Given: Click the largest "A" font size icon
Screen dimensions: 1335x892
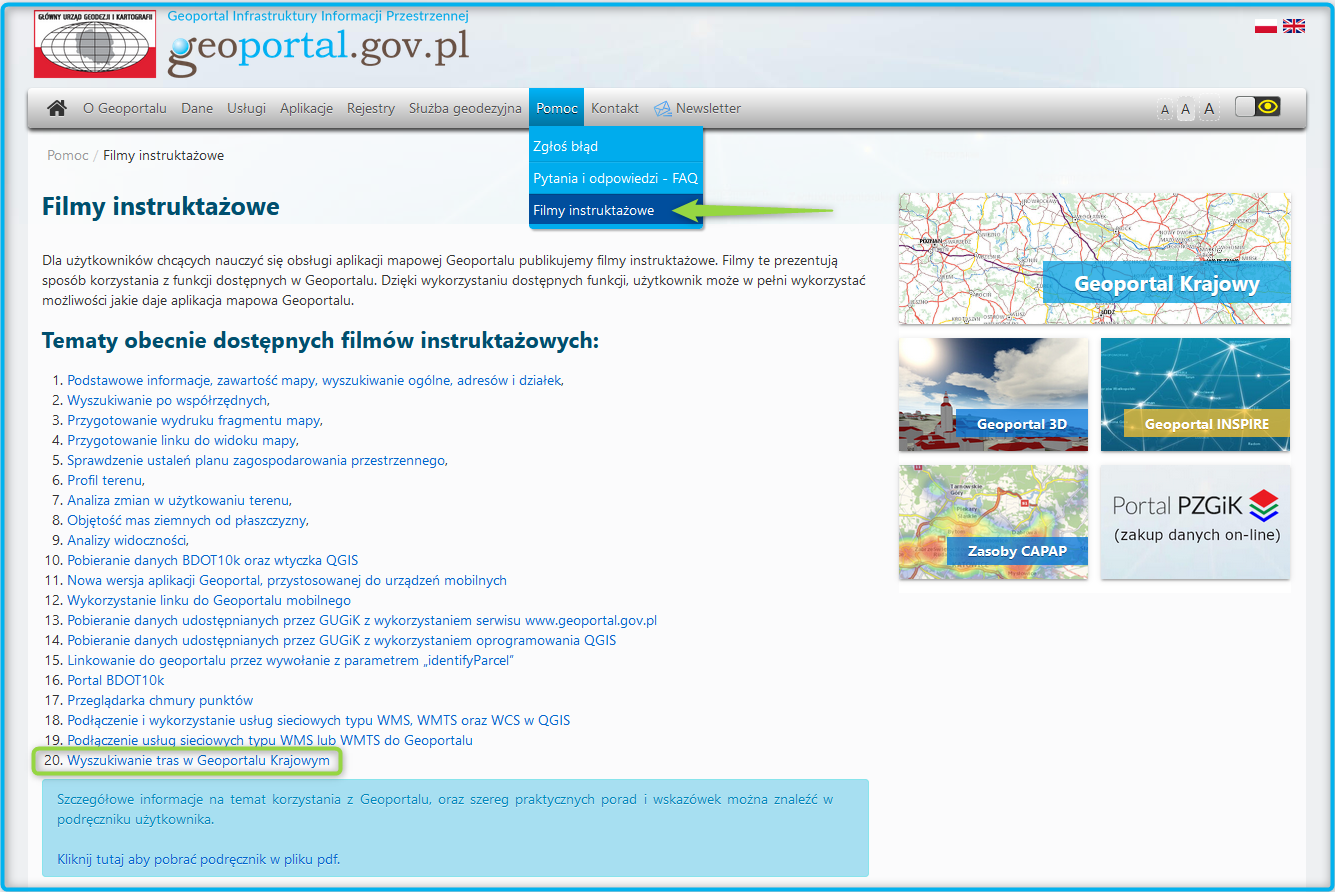Looking at the screenshot, I should 1208,108.
